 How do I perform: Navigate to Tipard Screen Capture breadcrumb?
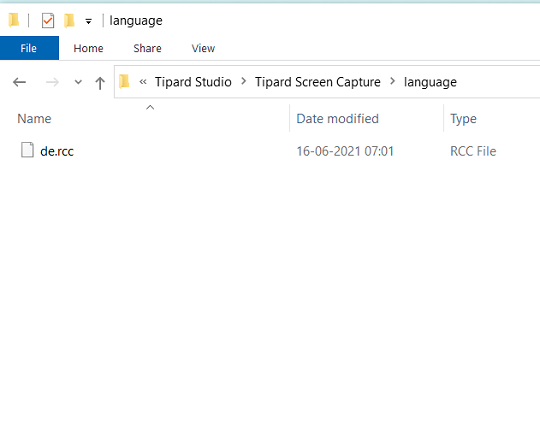coord(318,82)
